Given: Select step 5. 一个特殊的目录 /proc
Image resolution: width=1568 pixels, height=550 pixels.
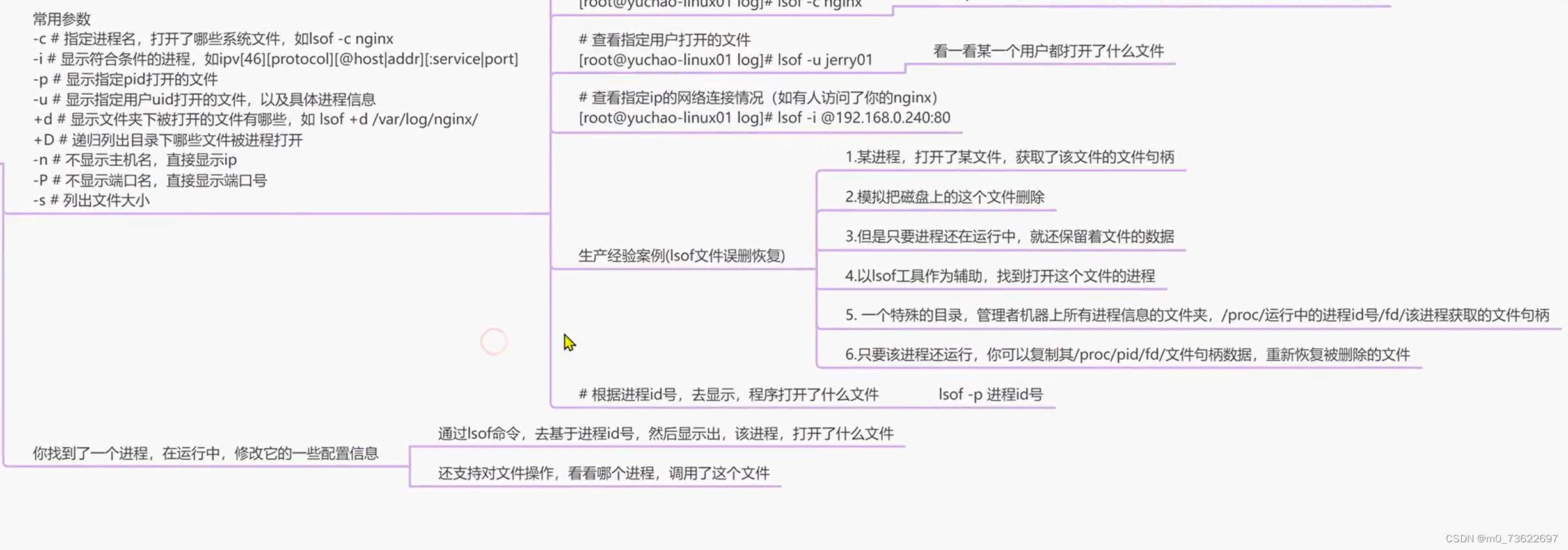Looking at the screenshot, I should click(x=1197, y=315).
